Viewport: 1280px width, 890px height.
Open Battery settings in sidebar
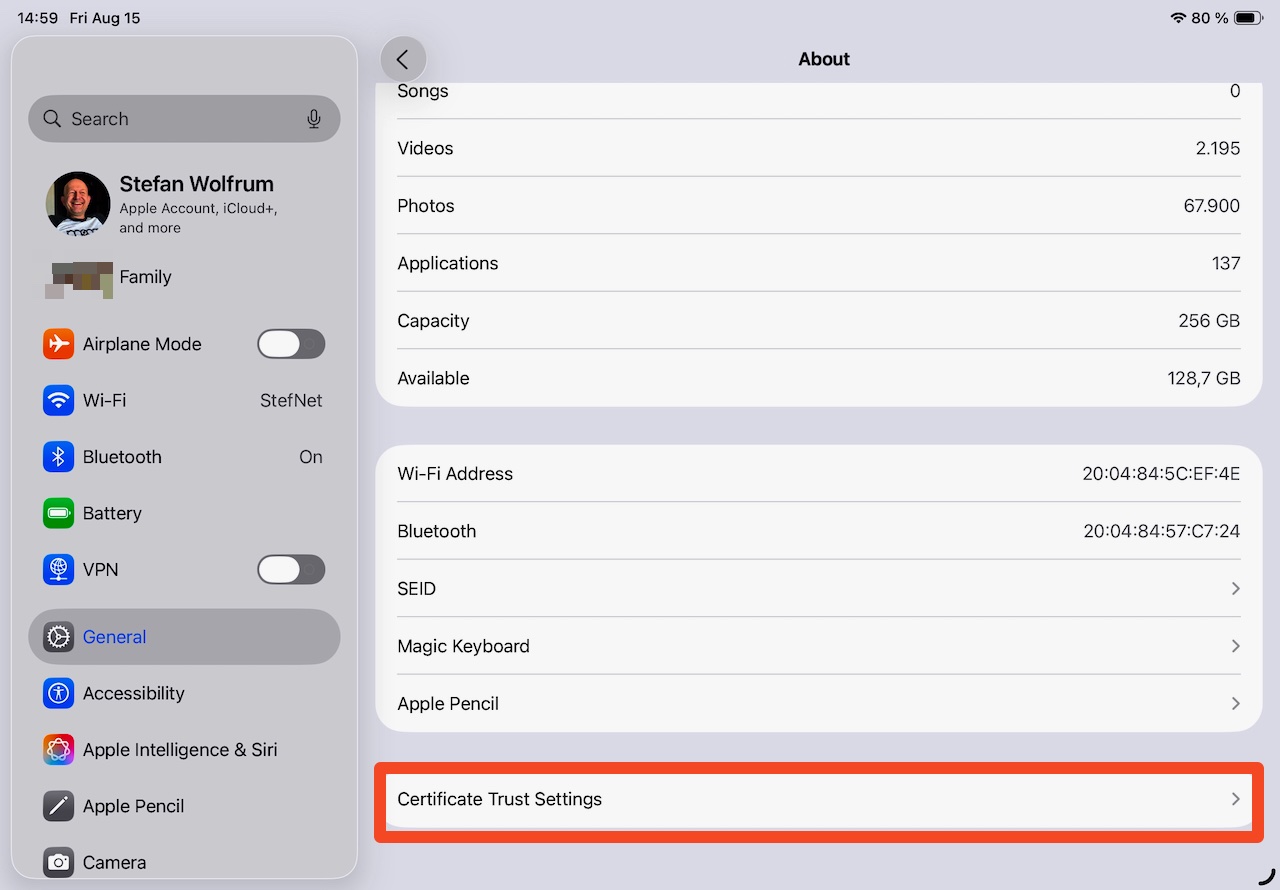click(x=184, y=513)
